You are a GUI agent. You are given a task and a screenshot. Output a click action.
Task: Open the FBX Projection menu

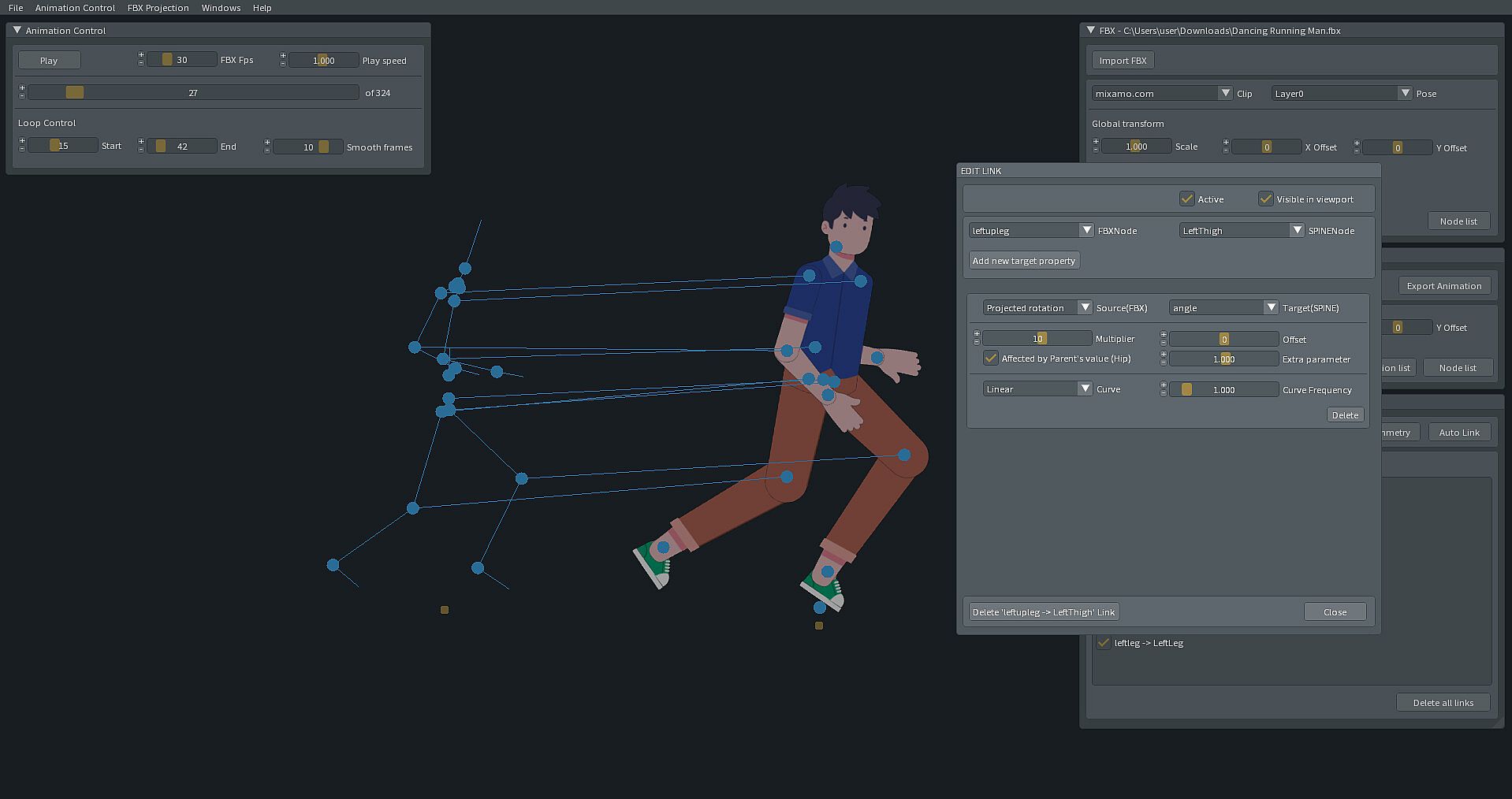pyautogui.click(x=158, y=8)
